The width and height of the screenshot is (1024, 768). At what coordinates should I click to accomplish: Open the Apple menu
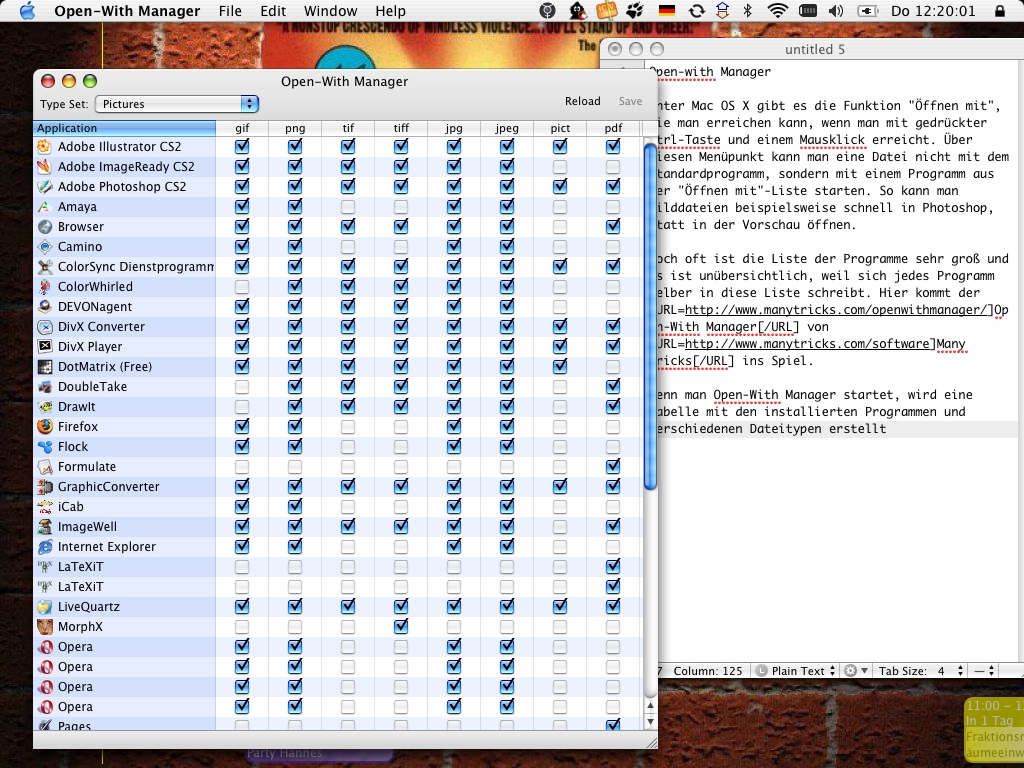pos(27,10)
